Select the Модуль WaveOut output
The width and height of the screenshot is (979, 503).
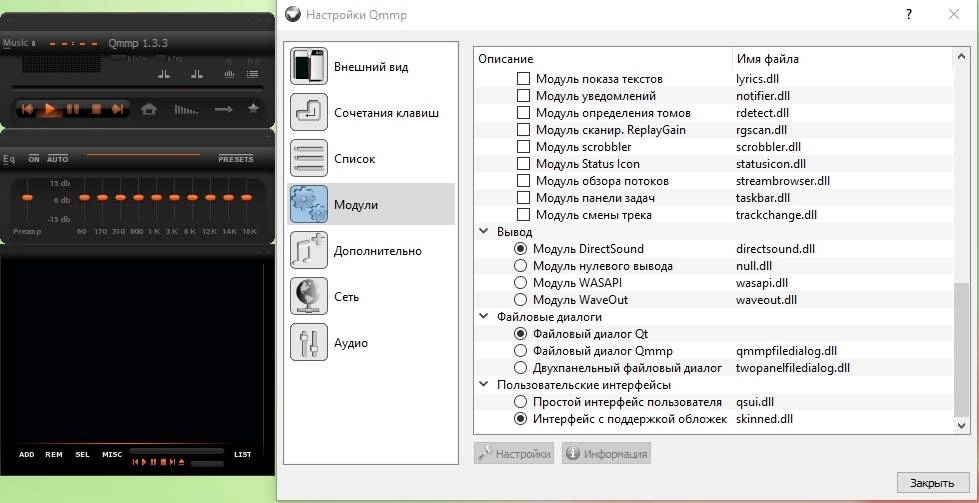pyautogui.click(x=520, y=300)
